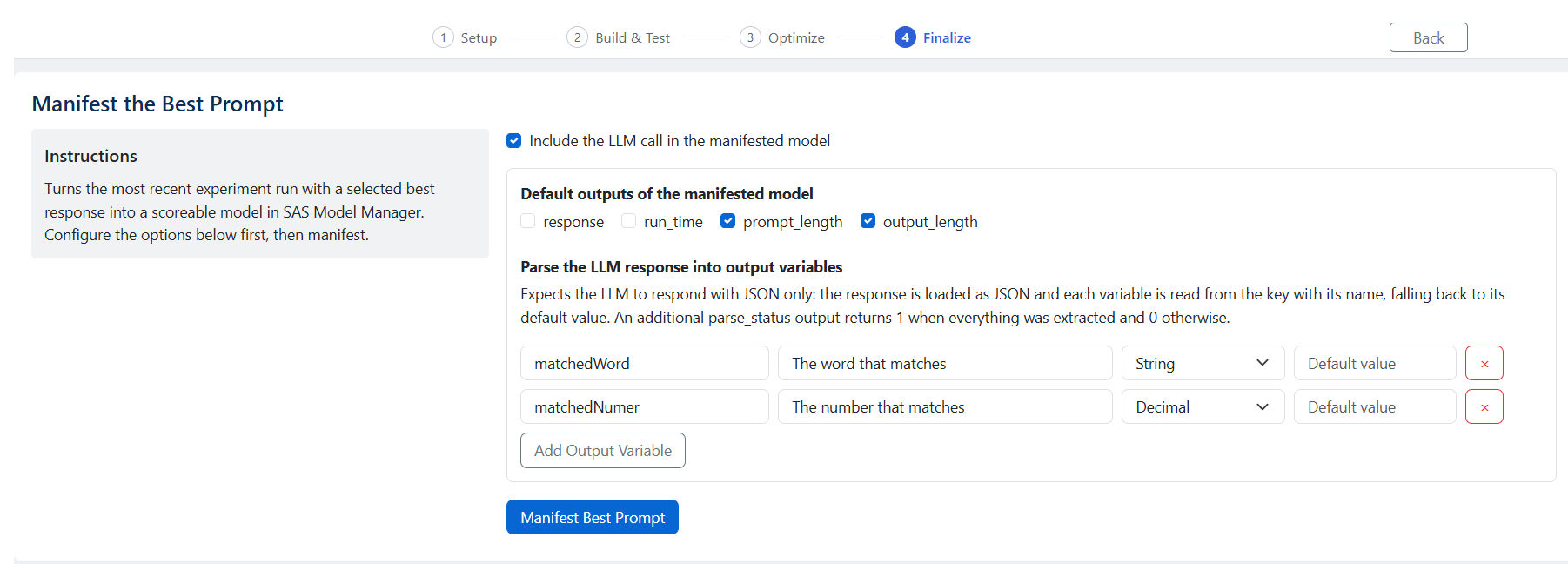Disable the prompt_length output checkbox
This screenshot has height=564, width=1568.
click(x=727, y=221)
